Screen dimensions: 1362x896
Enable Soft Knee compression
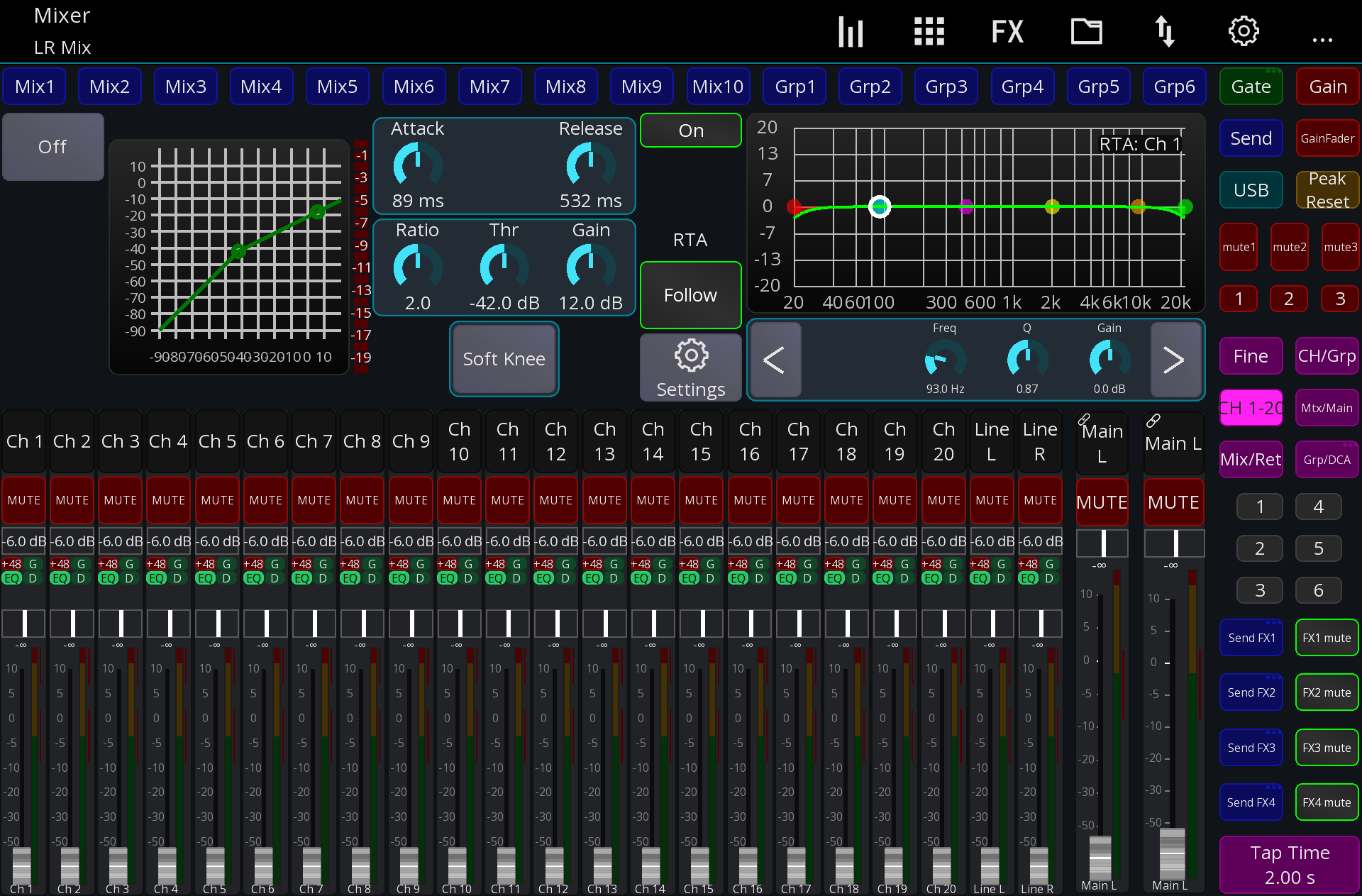504,359
